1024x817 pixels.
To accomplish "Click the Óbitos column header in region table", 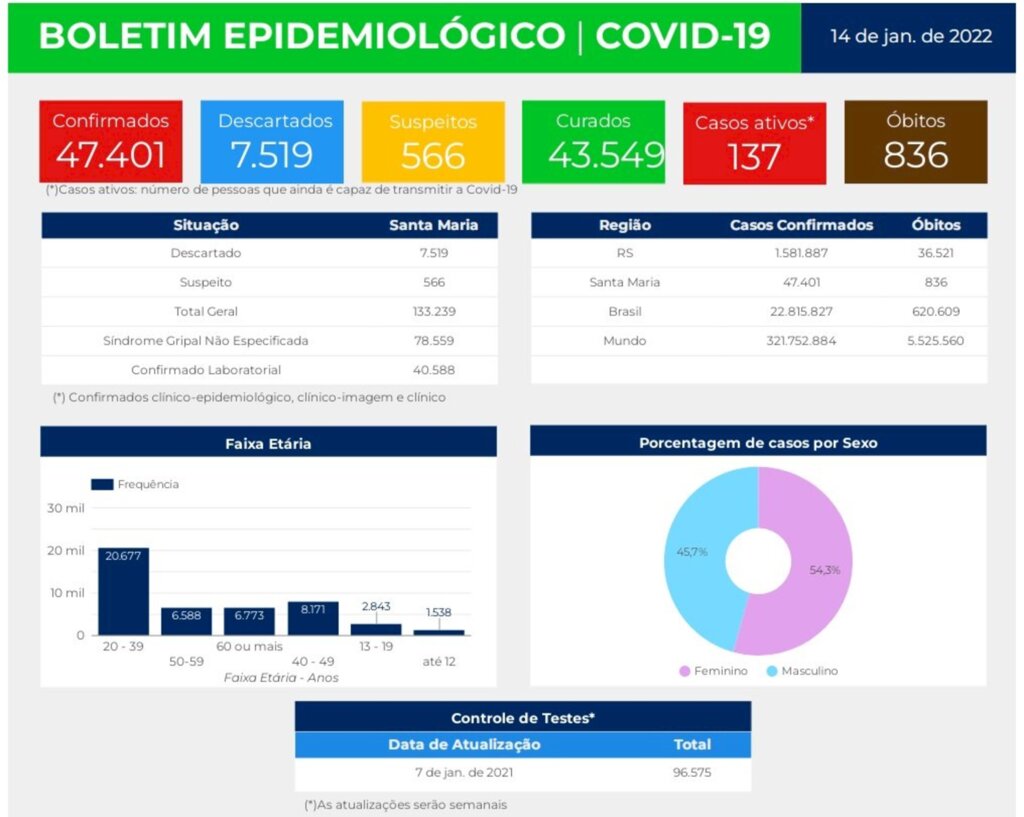I will pos(936,225).
